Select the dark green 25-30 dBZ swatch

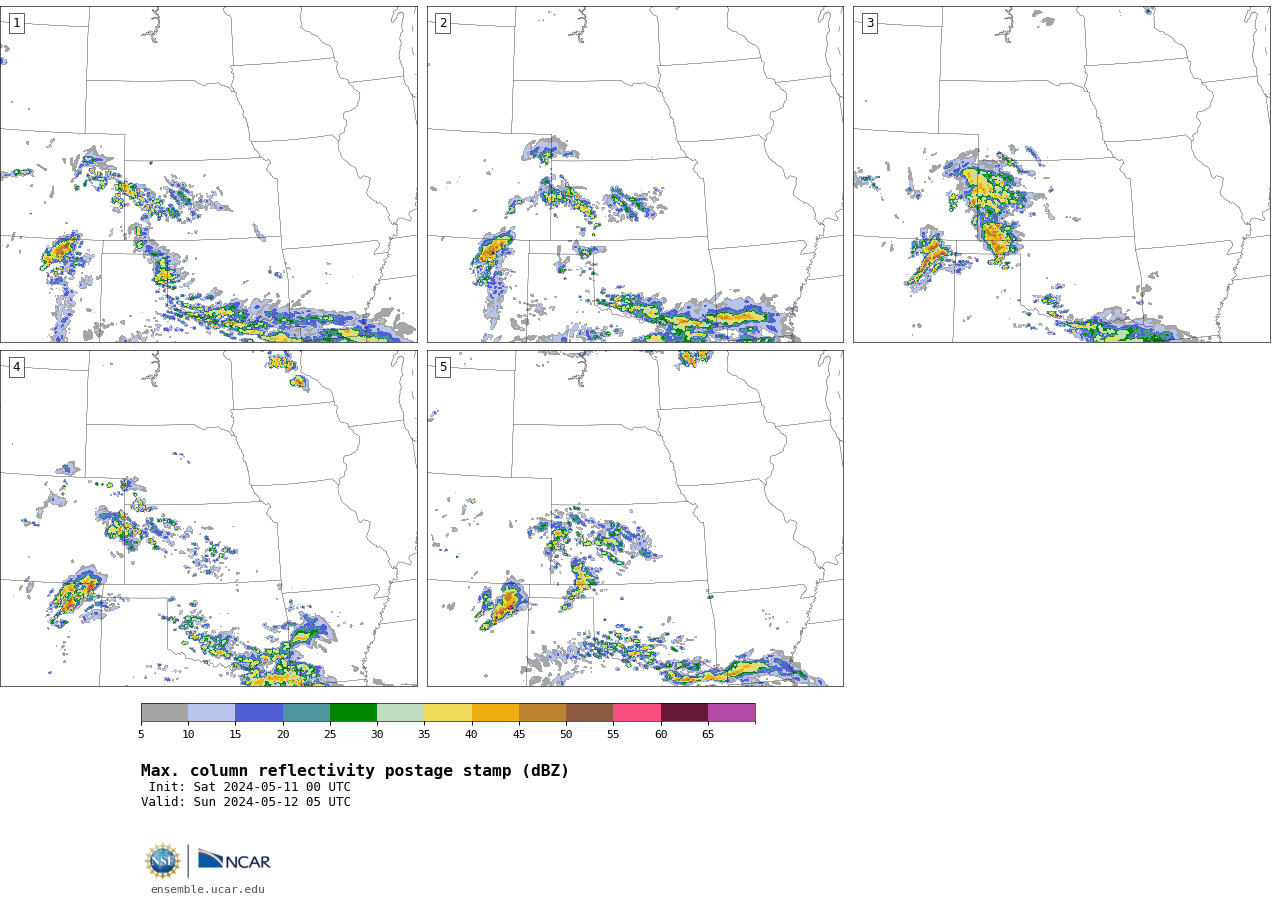tap(353, 712)
